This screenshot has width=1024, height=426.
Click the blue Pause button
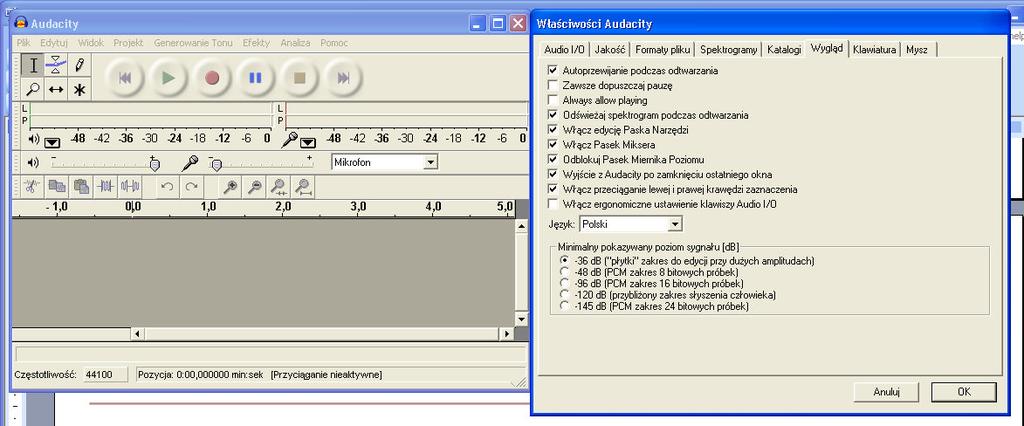[x=255, y=78]
